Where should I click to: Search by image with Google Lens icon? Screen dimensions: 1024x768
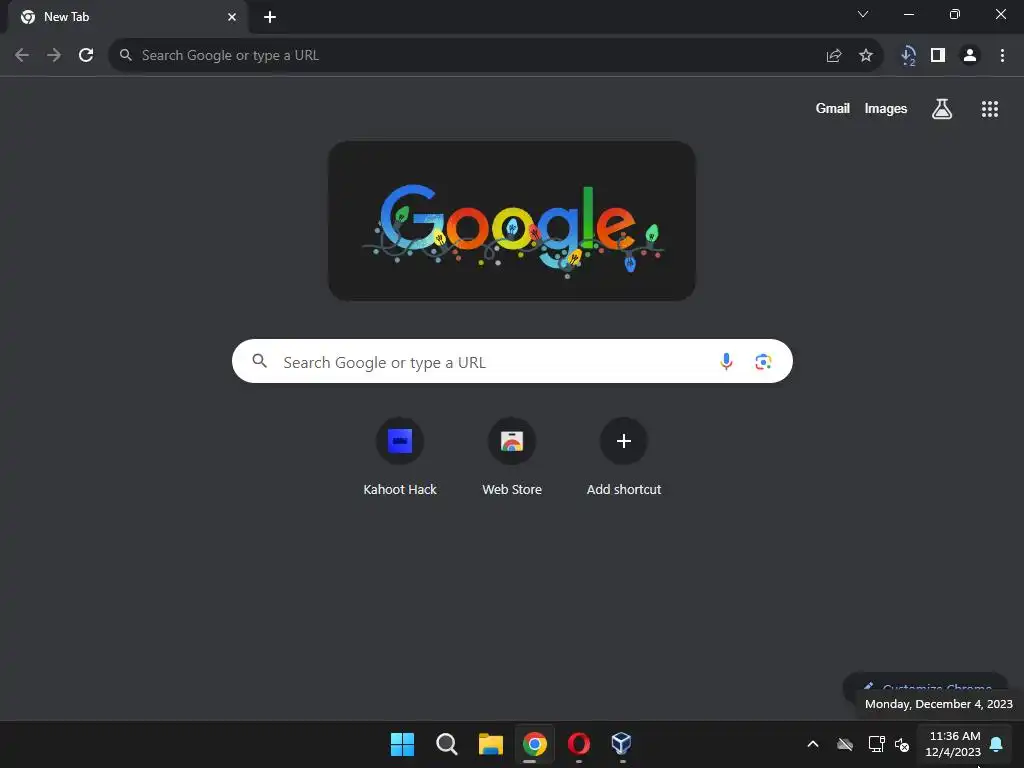click(x=763, y=361)
